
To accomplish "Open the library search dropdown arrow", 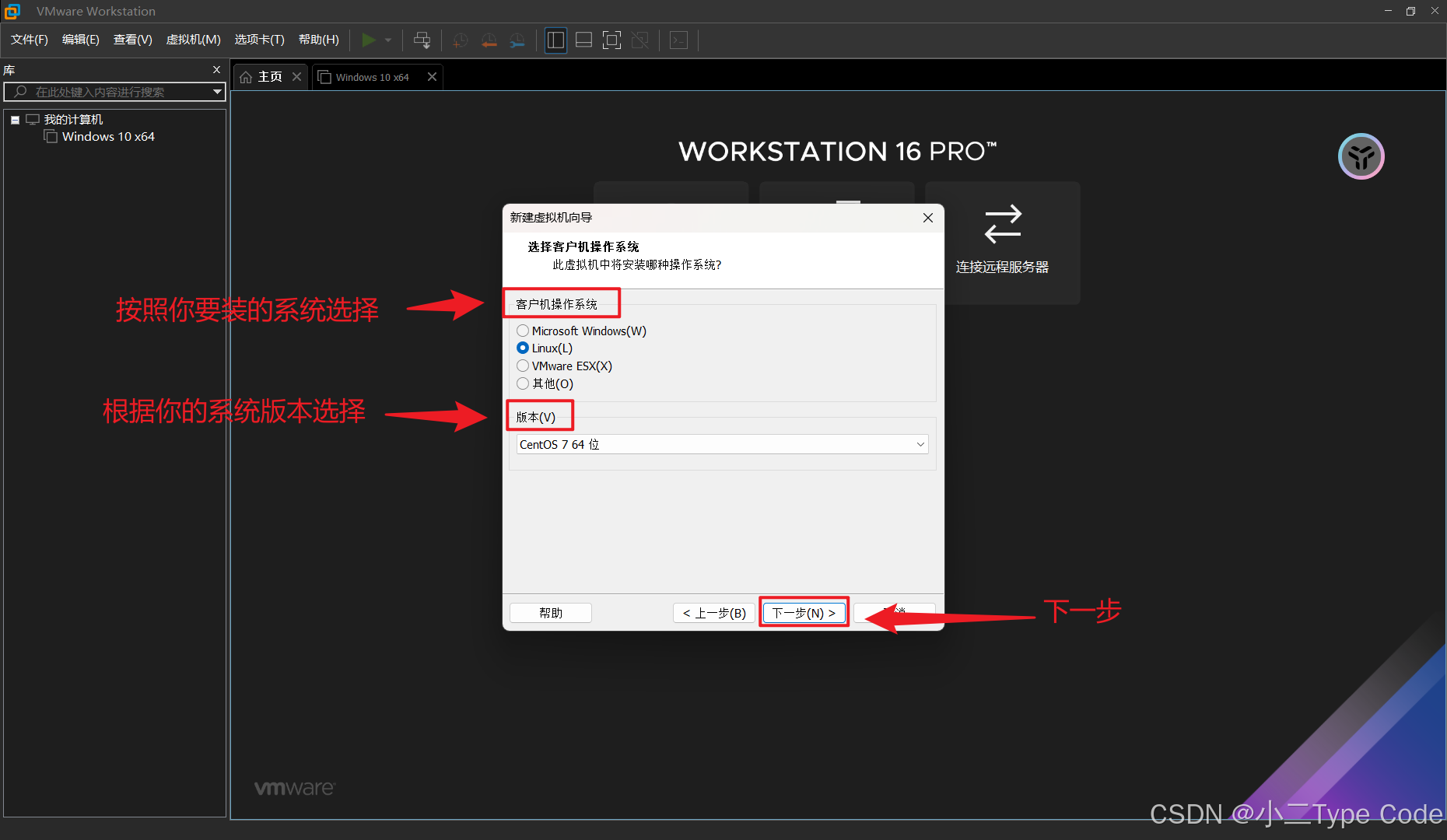I will tap(218, 92).
